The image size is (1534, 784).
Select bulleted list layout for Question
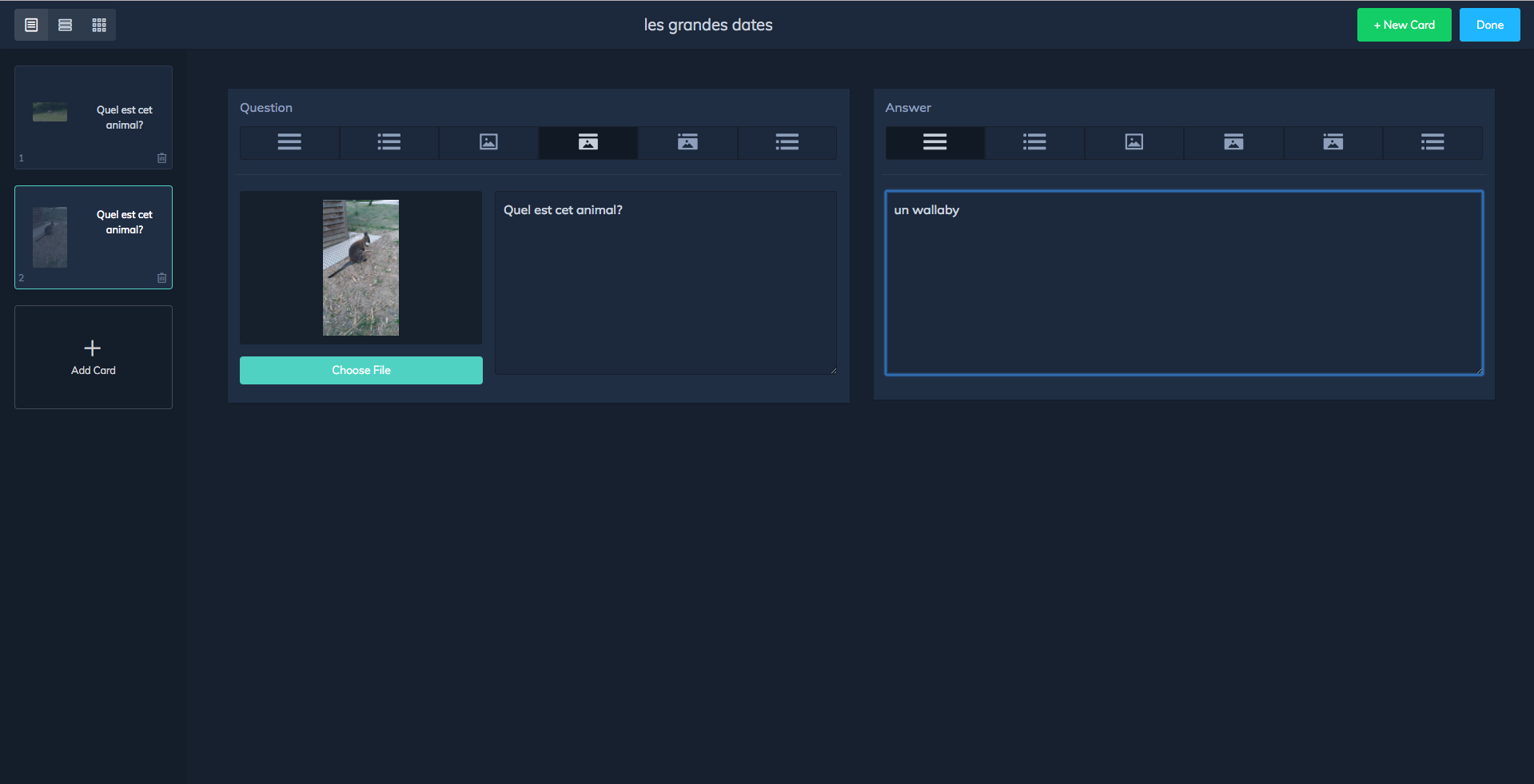(389, 142)
